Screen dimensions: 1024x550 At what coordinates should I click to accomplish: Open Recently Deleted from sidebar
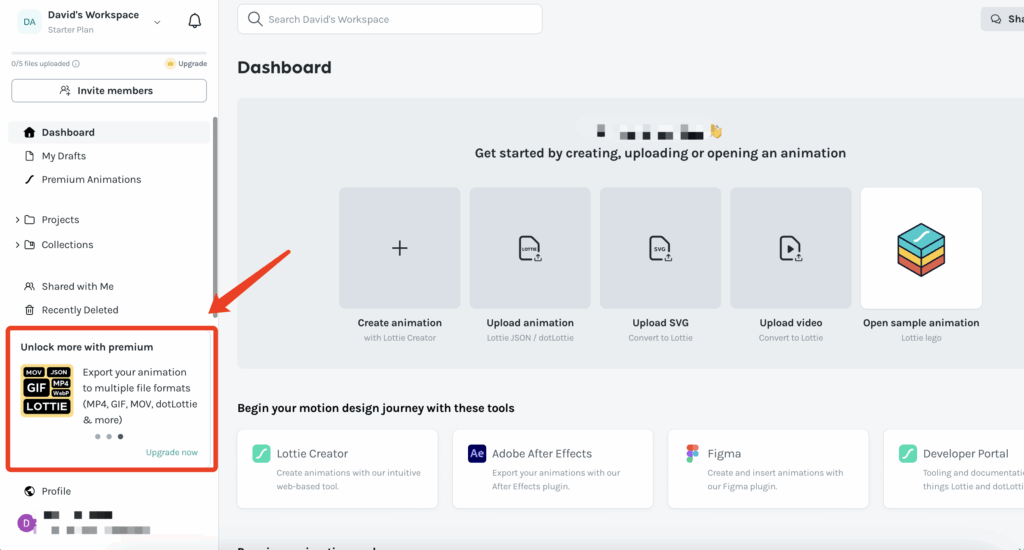click(x=79, y=310)
